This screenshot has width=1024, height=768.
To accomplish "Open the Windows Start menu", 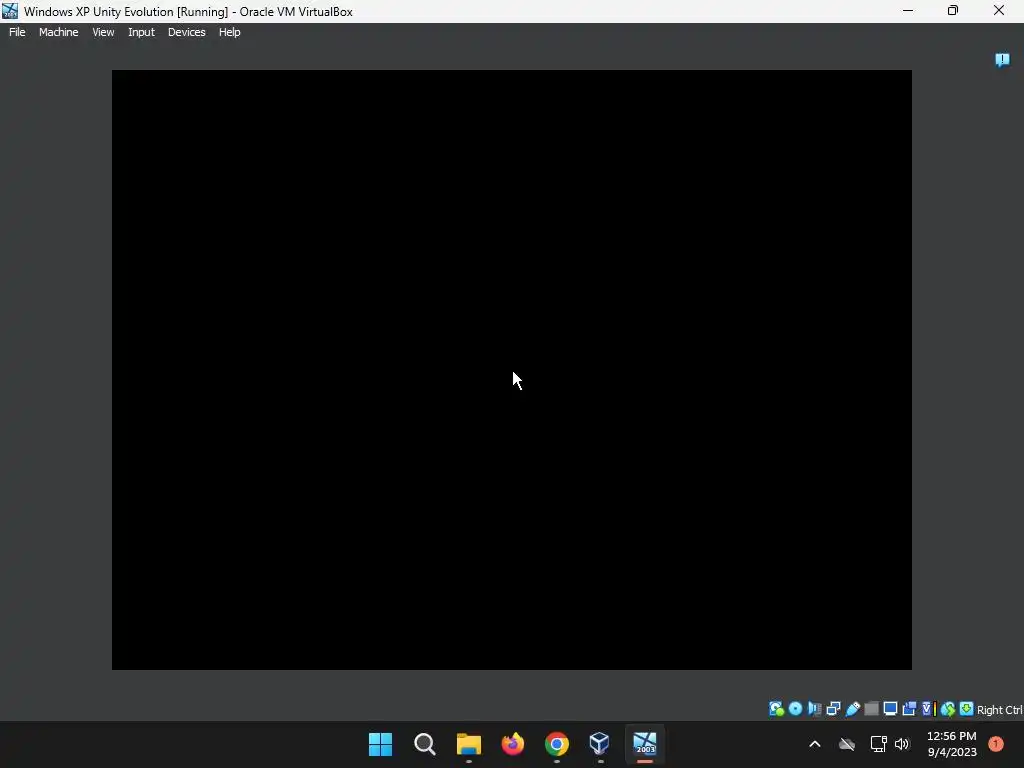I will pyautogui.click(x=380, y=744).
